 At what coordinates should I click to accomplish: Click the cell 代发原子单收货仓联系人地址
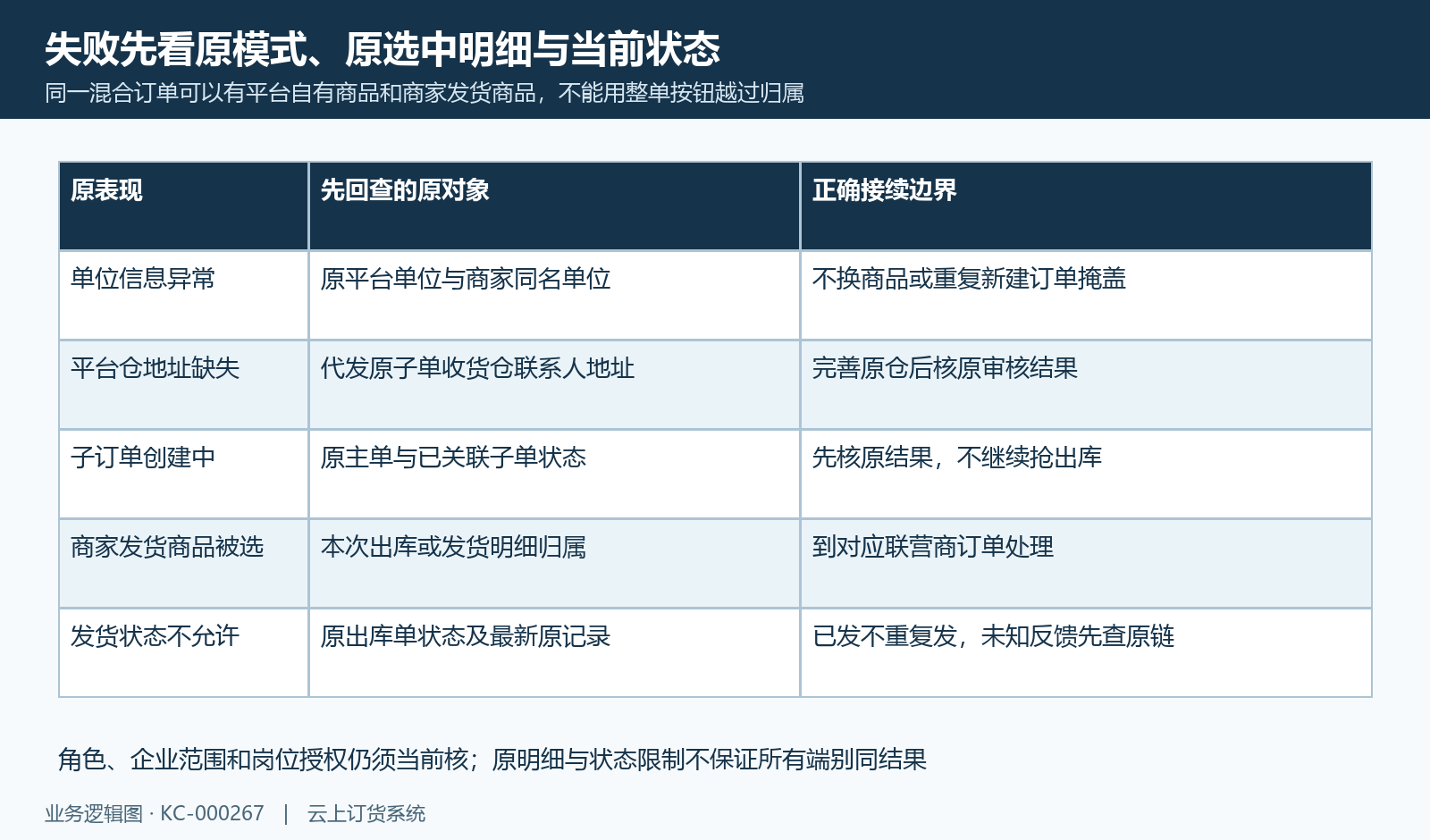point(554,385)
